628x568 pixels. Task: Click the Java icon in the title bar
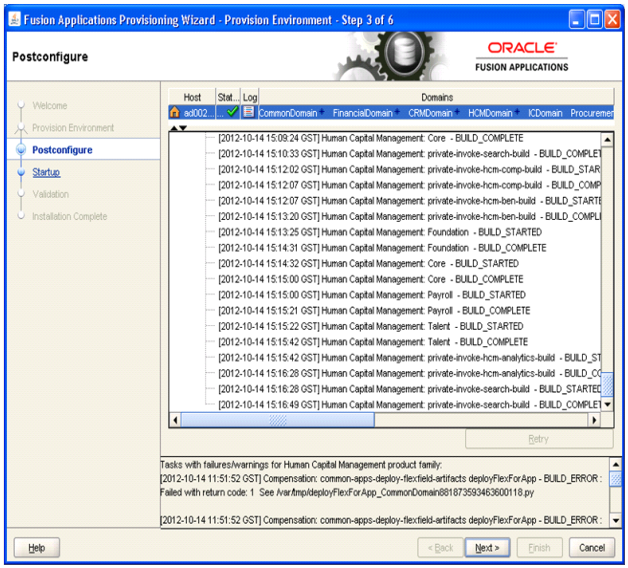coord(15,19)
